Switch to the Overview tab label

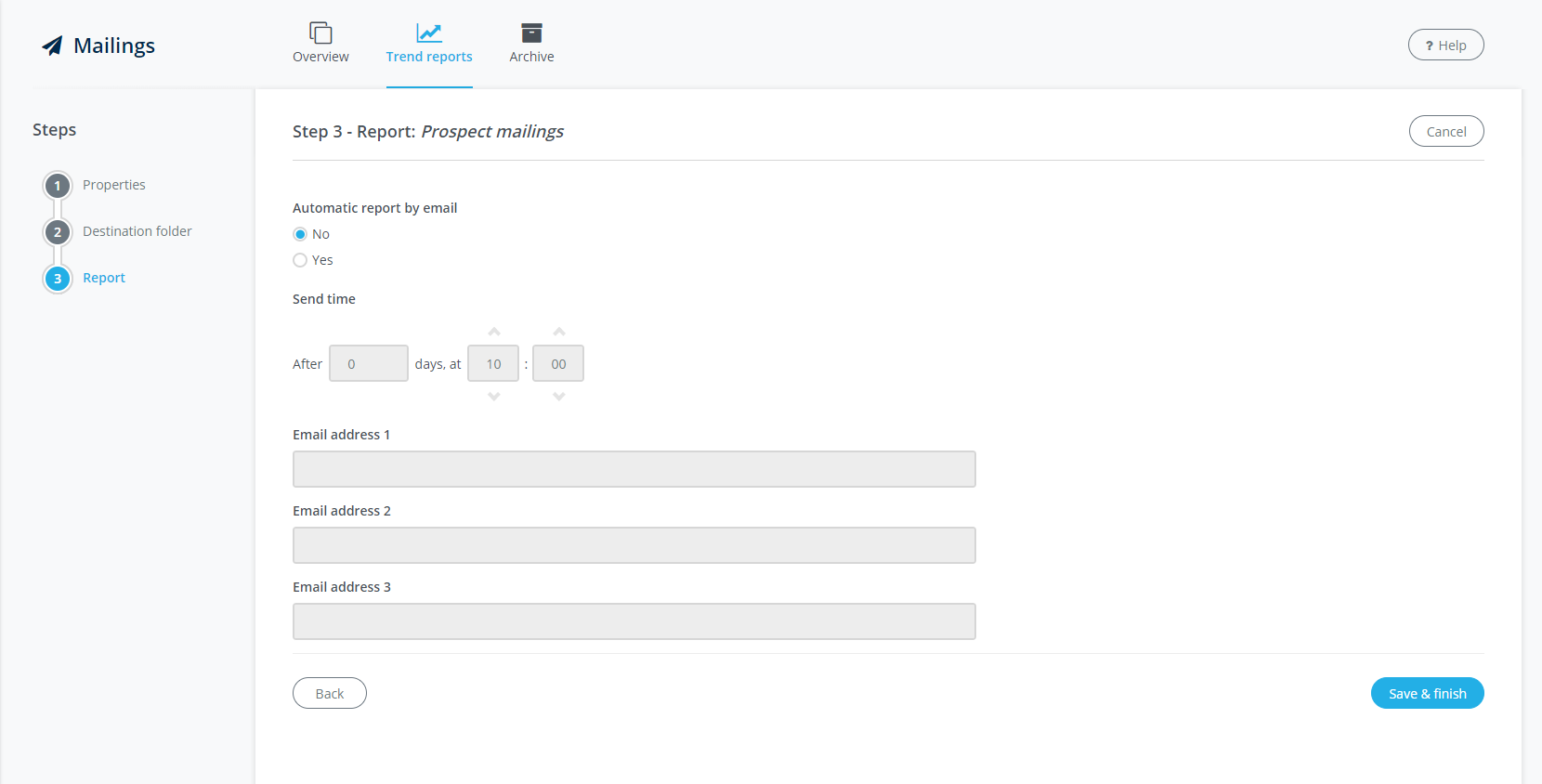coord(320,57)
